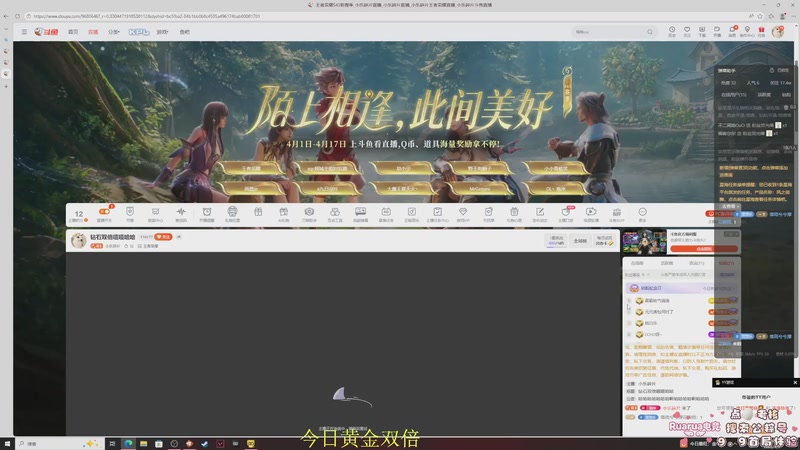Open the messages icon with red badge
This screenshot has height=450, width=800.
(x=732, y=31)
